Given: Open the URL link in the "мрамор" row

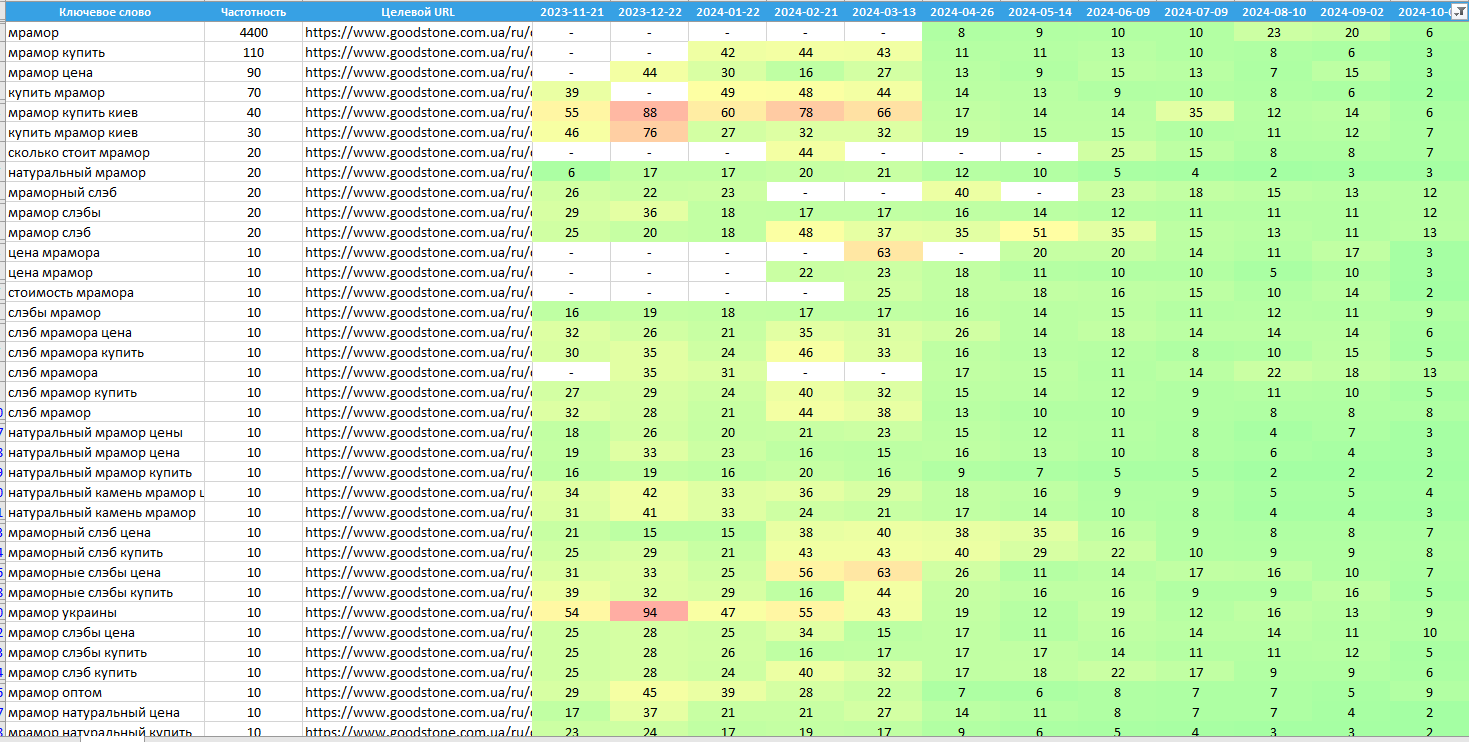Looking at the screenshot, I should pyautogui.click(x=417, y=32).
